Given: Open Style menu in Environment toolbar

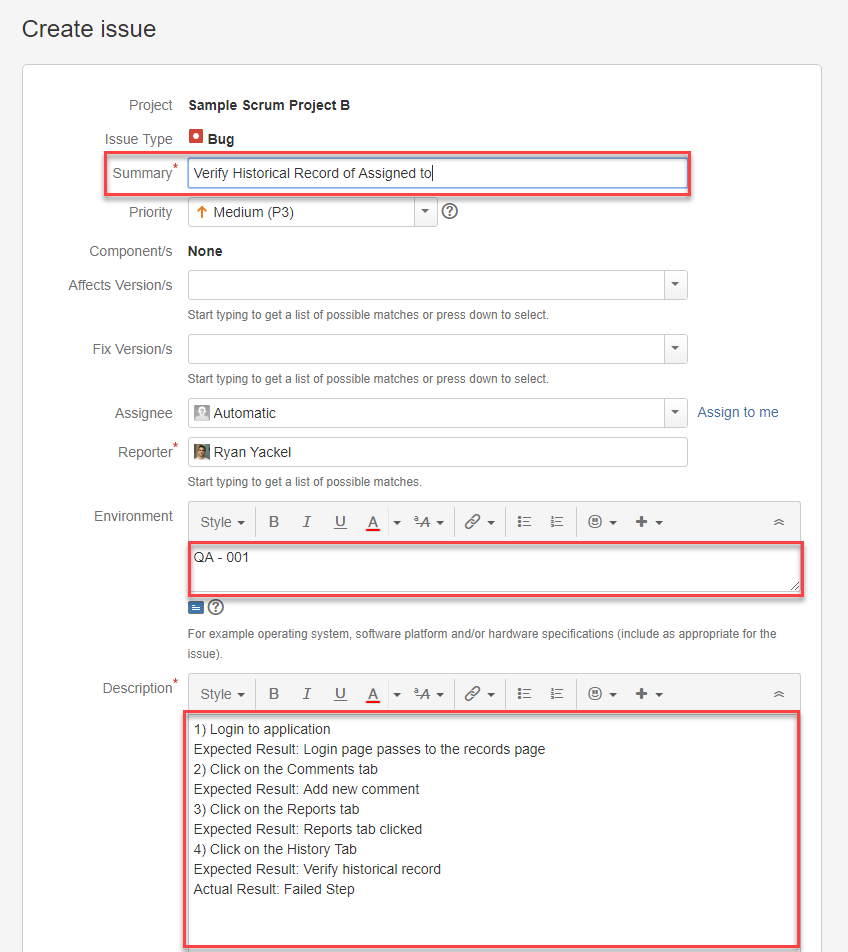Looking at the screenshot, I should (222, 522).
